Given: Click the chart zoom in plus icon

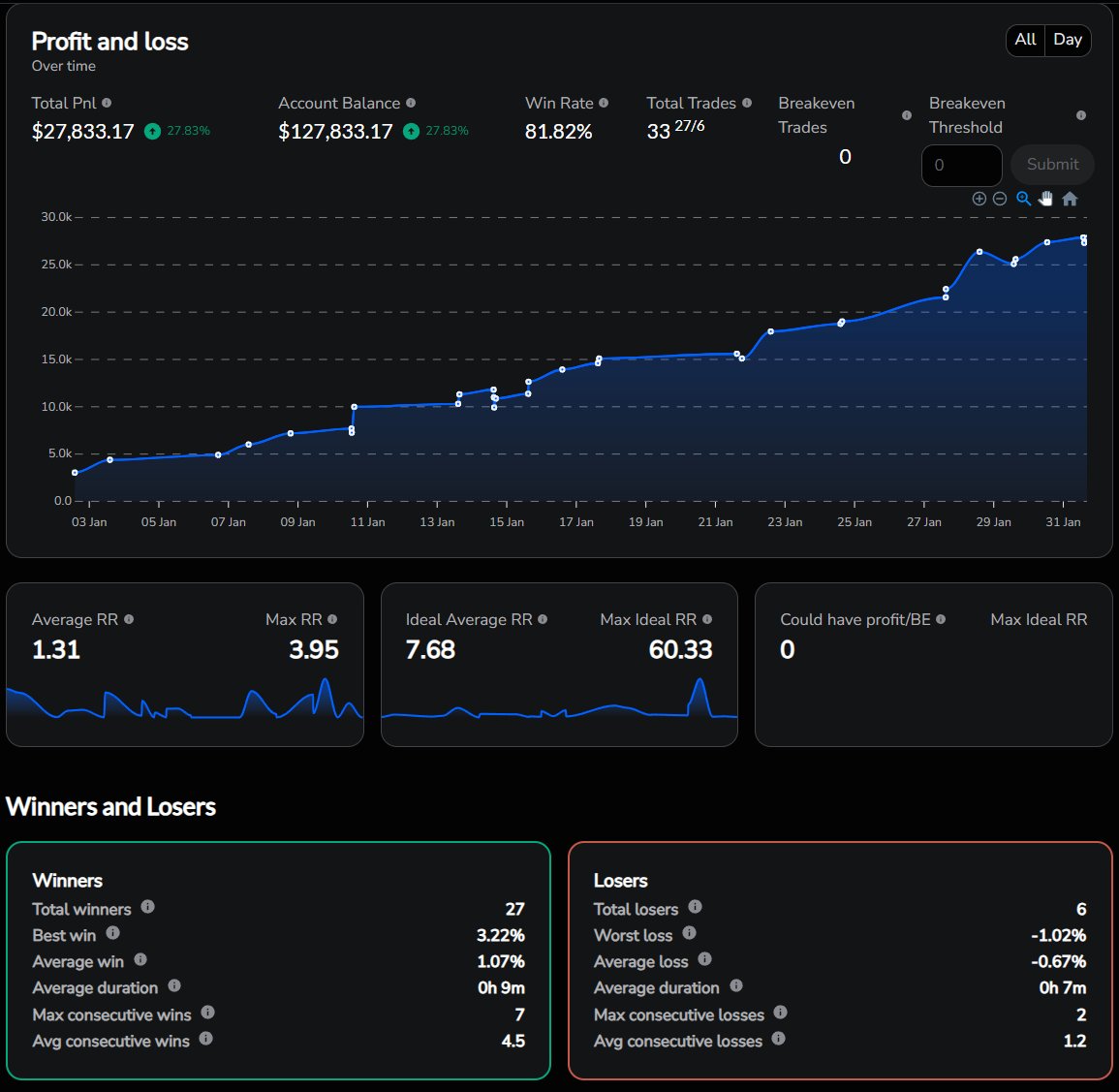Looking at the screenshot, I should pyautogui.click(x=979, y=200).
